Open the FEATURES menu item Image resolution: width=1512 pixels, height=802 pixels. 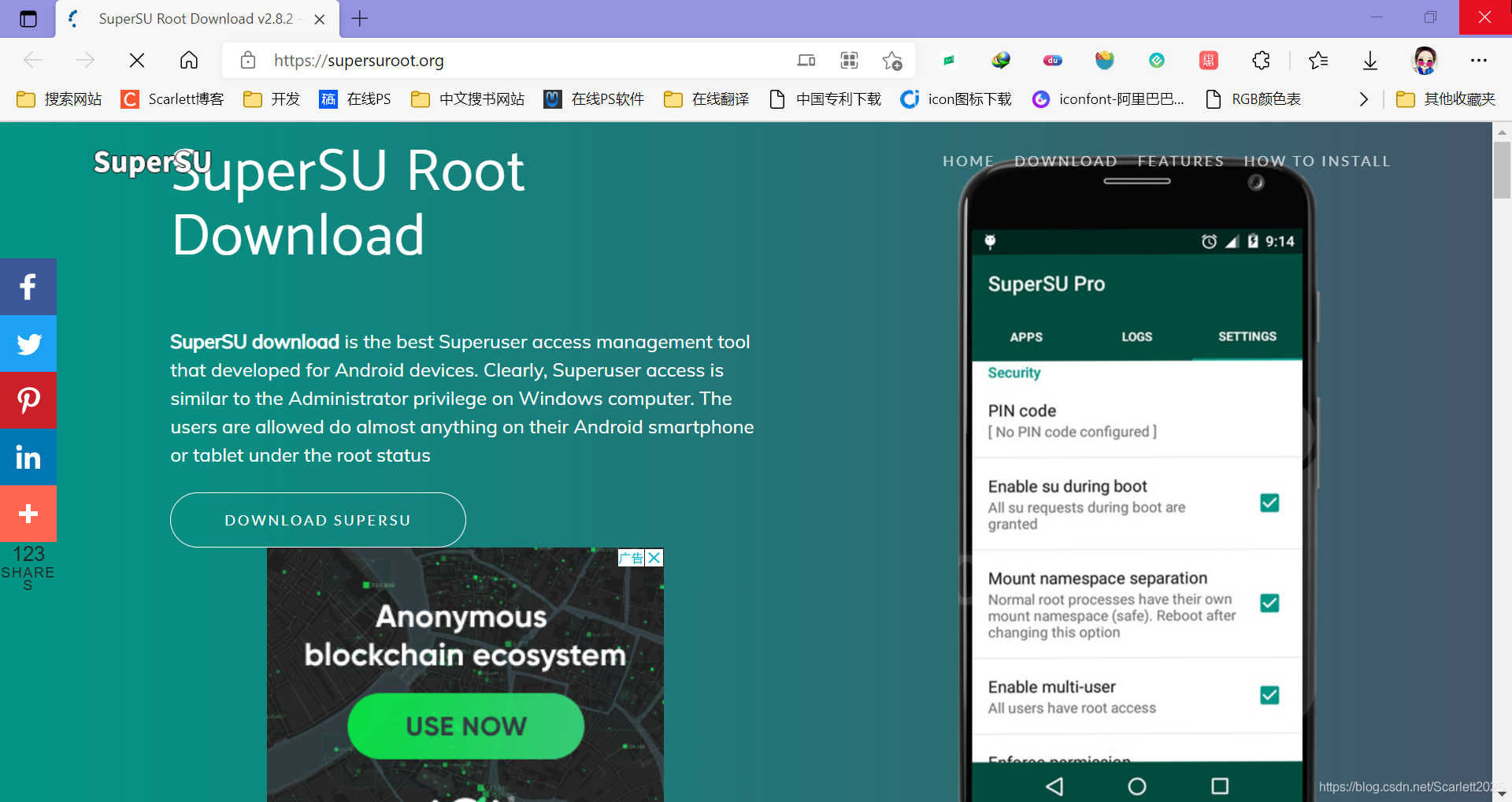[x=1180, y=161]
